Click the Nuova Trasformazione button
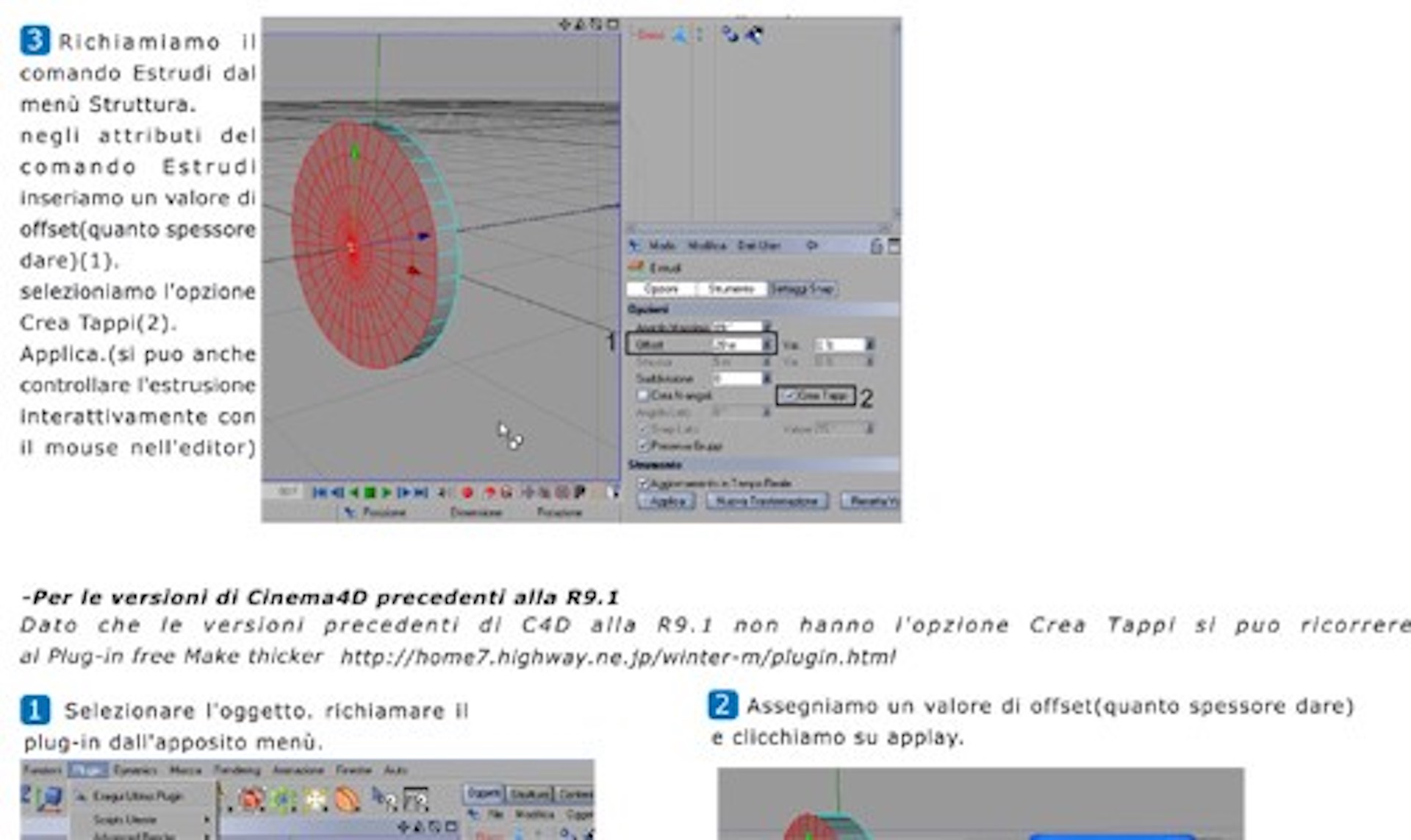This screenshot has width=1411, height=840. pyautogui.click(x=766, y=501)
